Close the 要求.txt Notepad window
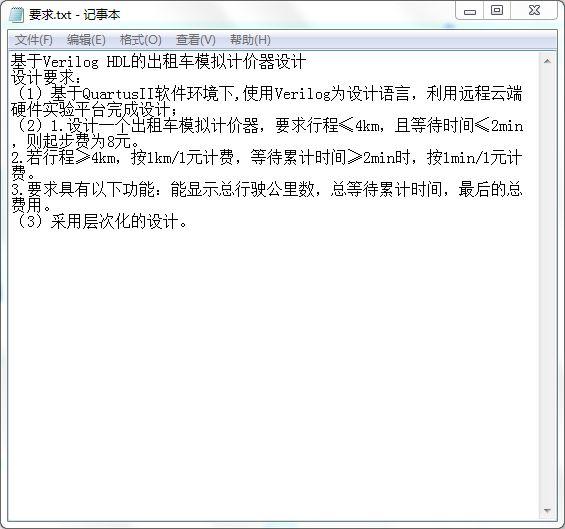Screen dimensions: 565x529 coord(534,10)
